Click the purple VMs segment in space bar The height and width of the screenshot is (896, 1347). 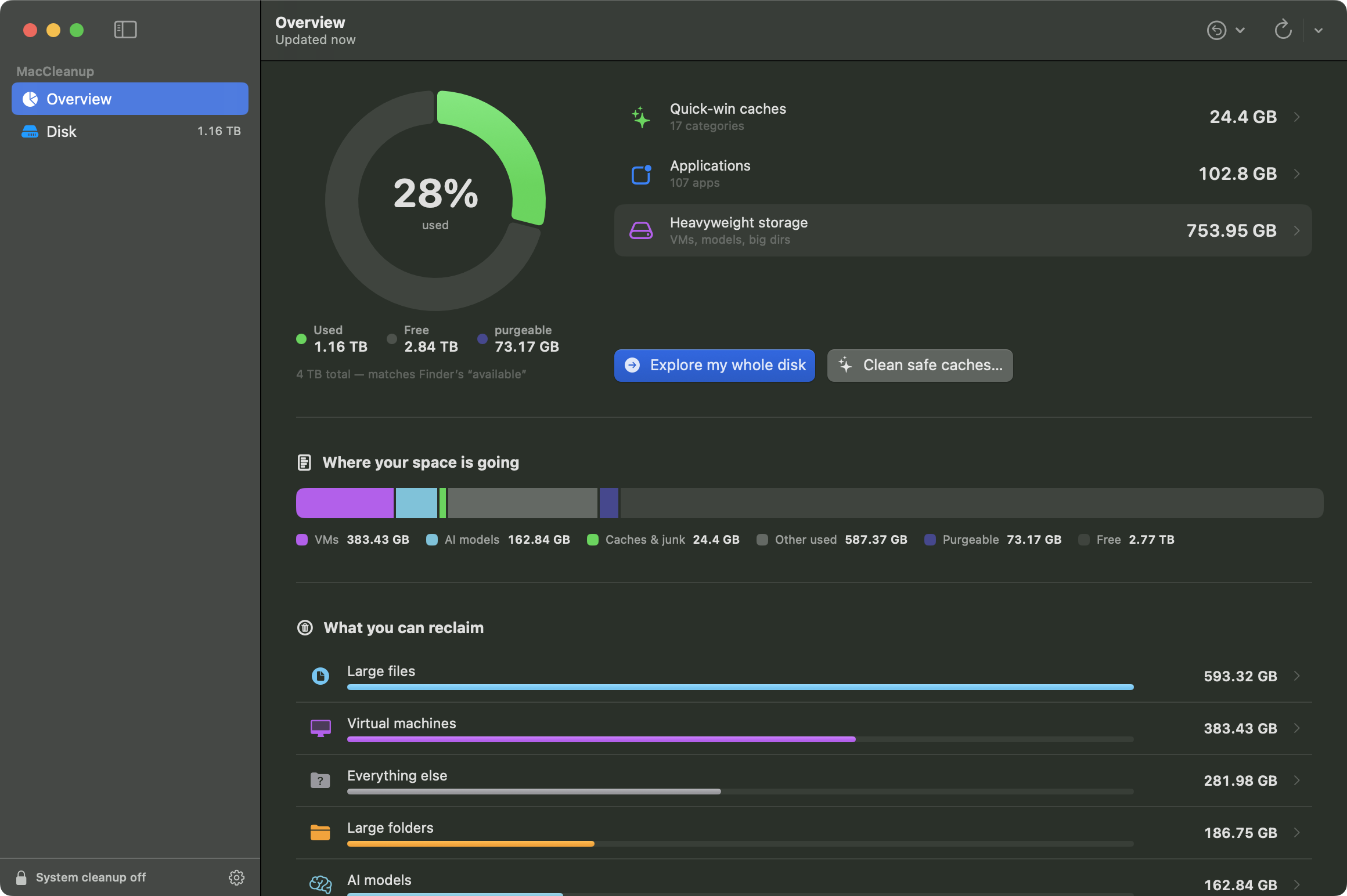345,503
